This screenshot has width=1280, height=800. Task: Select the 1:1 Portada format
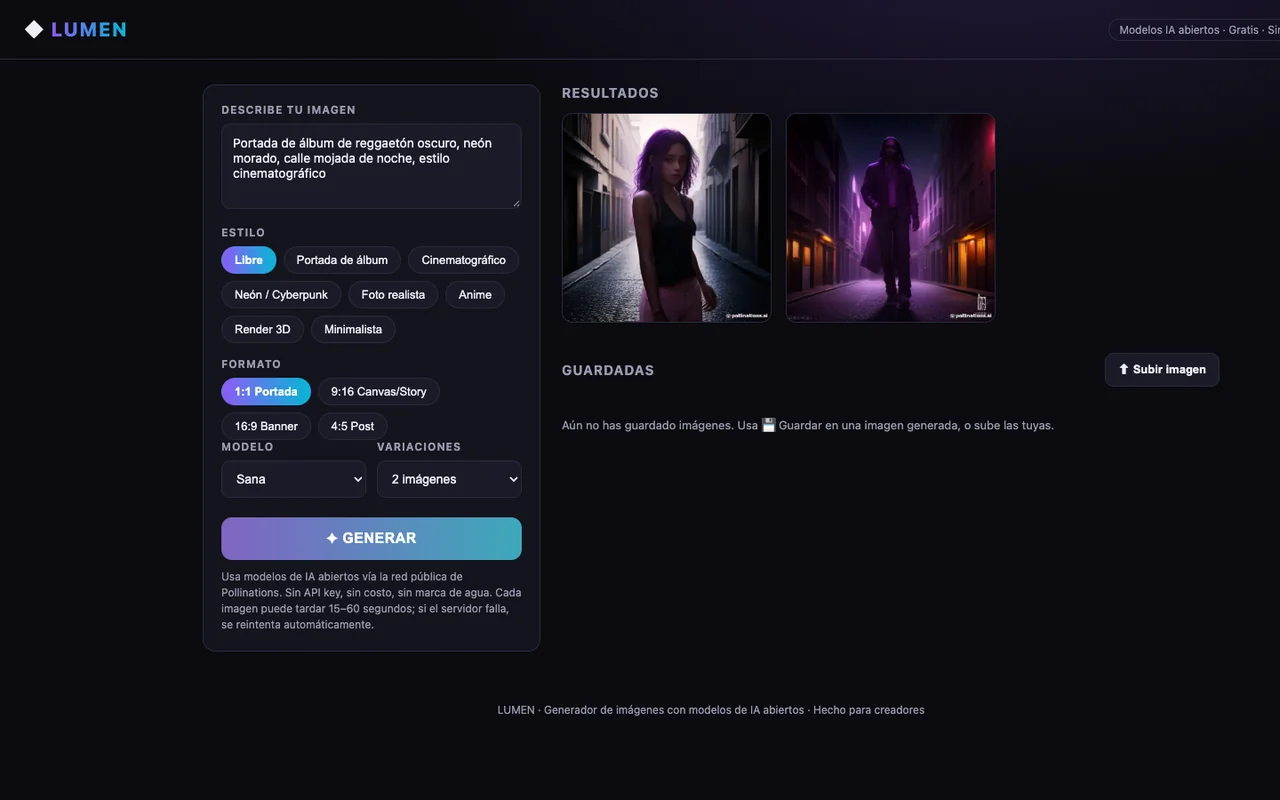click(266, 392)
